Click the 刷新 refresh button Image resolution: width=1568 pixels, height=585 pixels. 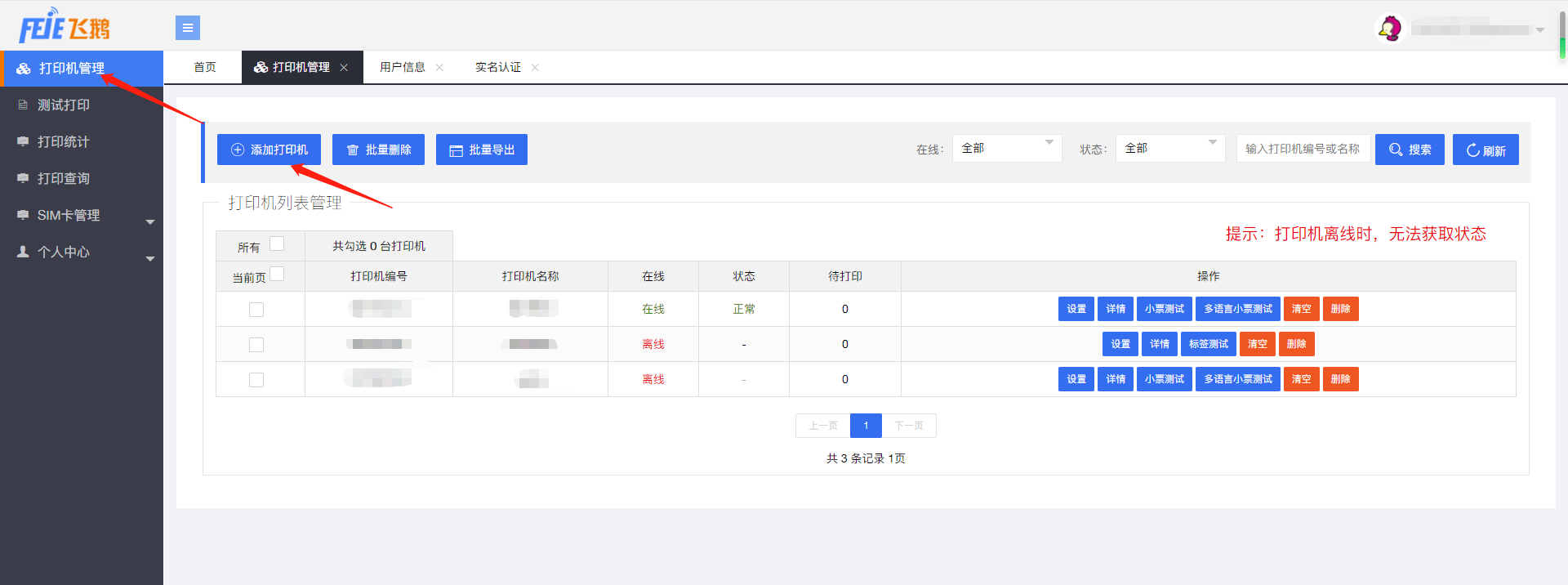click(1485, 150)
